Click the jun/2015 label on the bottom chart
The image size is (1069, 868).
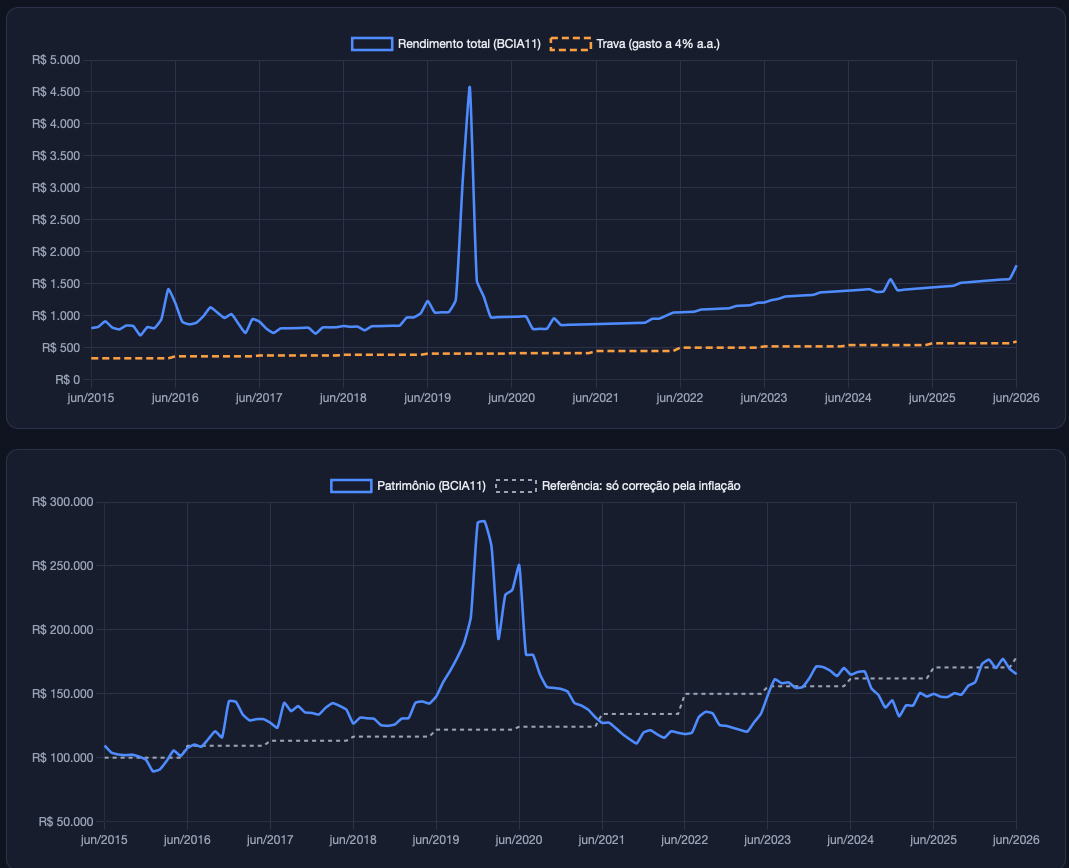(x=104, y=839)
